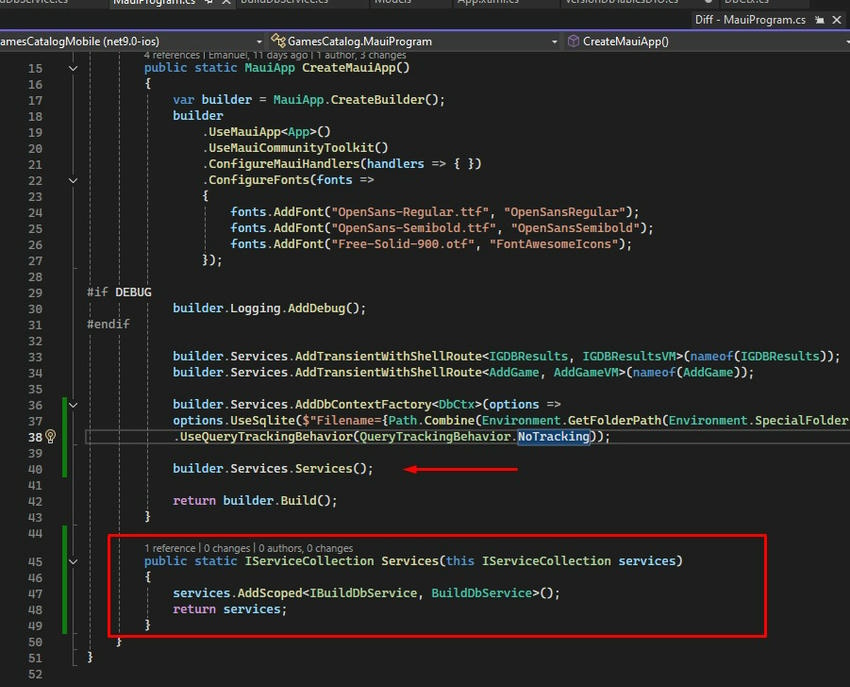Click the green change marker beside line 47

66,593
